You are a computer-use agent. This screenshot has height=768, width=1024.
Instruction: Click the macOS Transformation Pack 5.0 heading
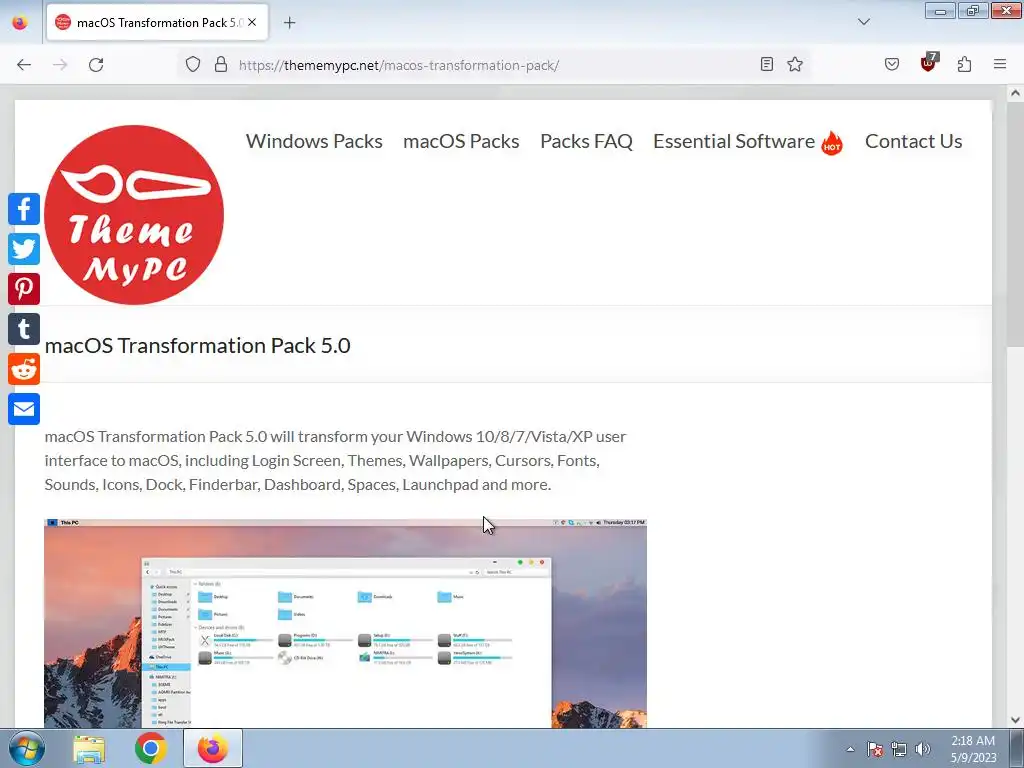[x=197, y=345]
